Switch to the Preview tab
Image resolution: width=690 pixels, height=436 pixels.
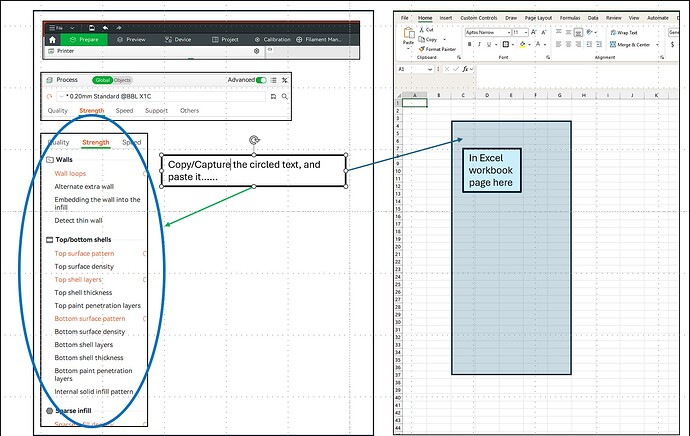[x=131, y=40]
